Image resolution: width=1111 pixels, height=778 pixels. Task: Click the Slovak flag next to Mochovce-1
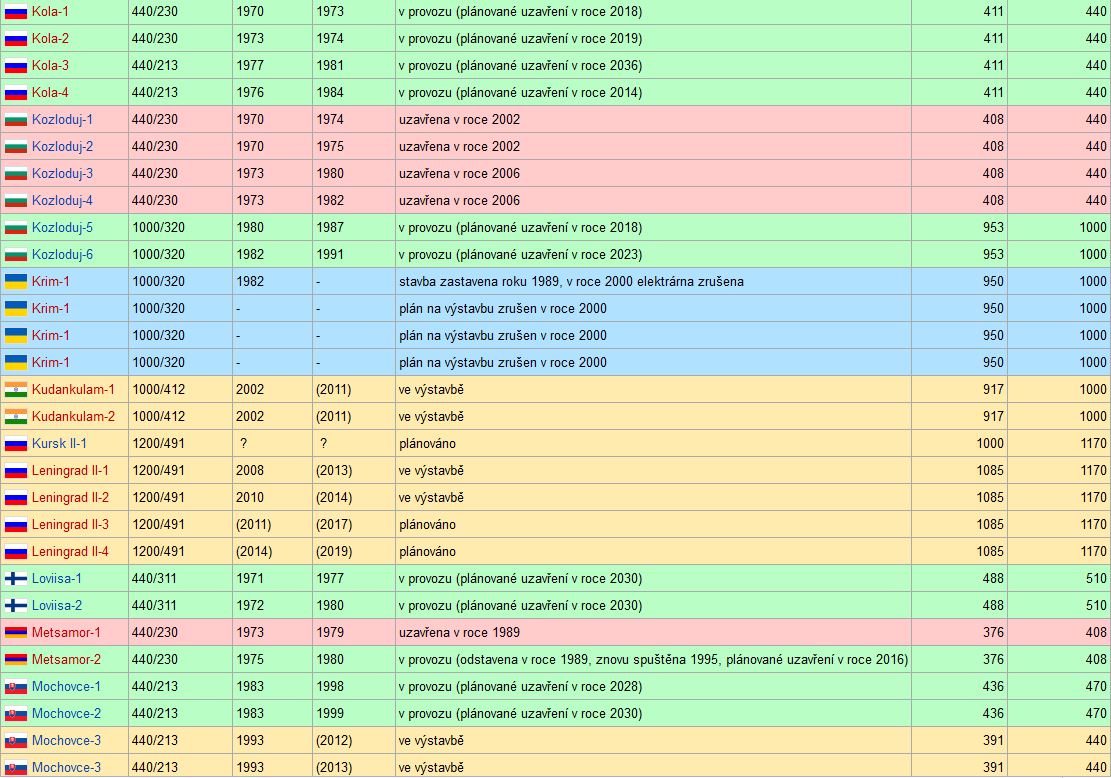pos(15,687)
